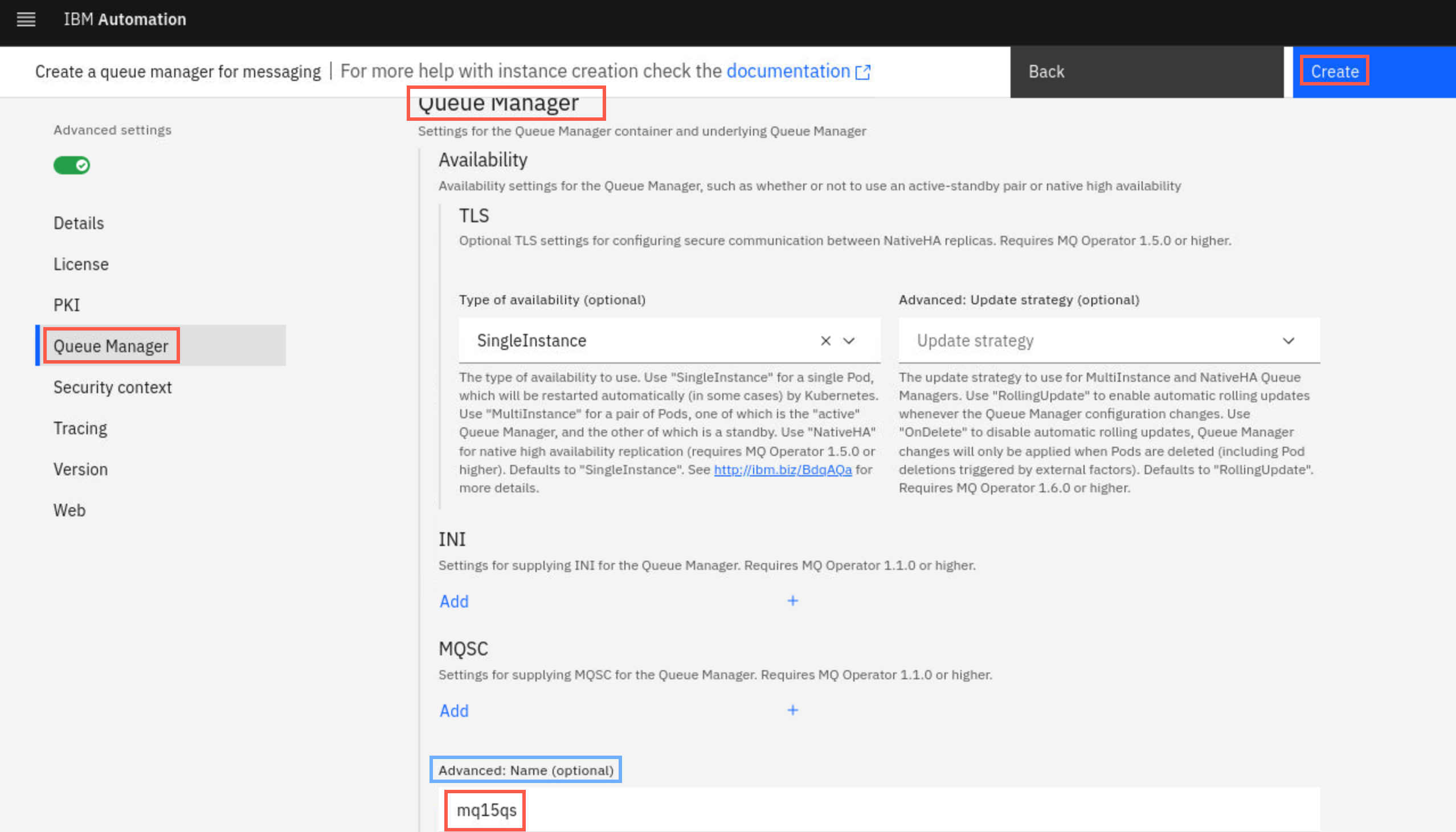Viewport: 1456px width, 832px height.
Task: Click the 'Create a queue manager for messaging' title
Action: click(x=178, y=72)
